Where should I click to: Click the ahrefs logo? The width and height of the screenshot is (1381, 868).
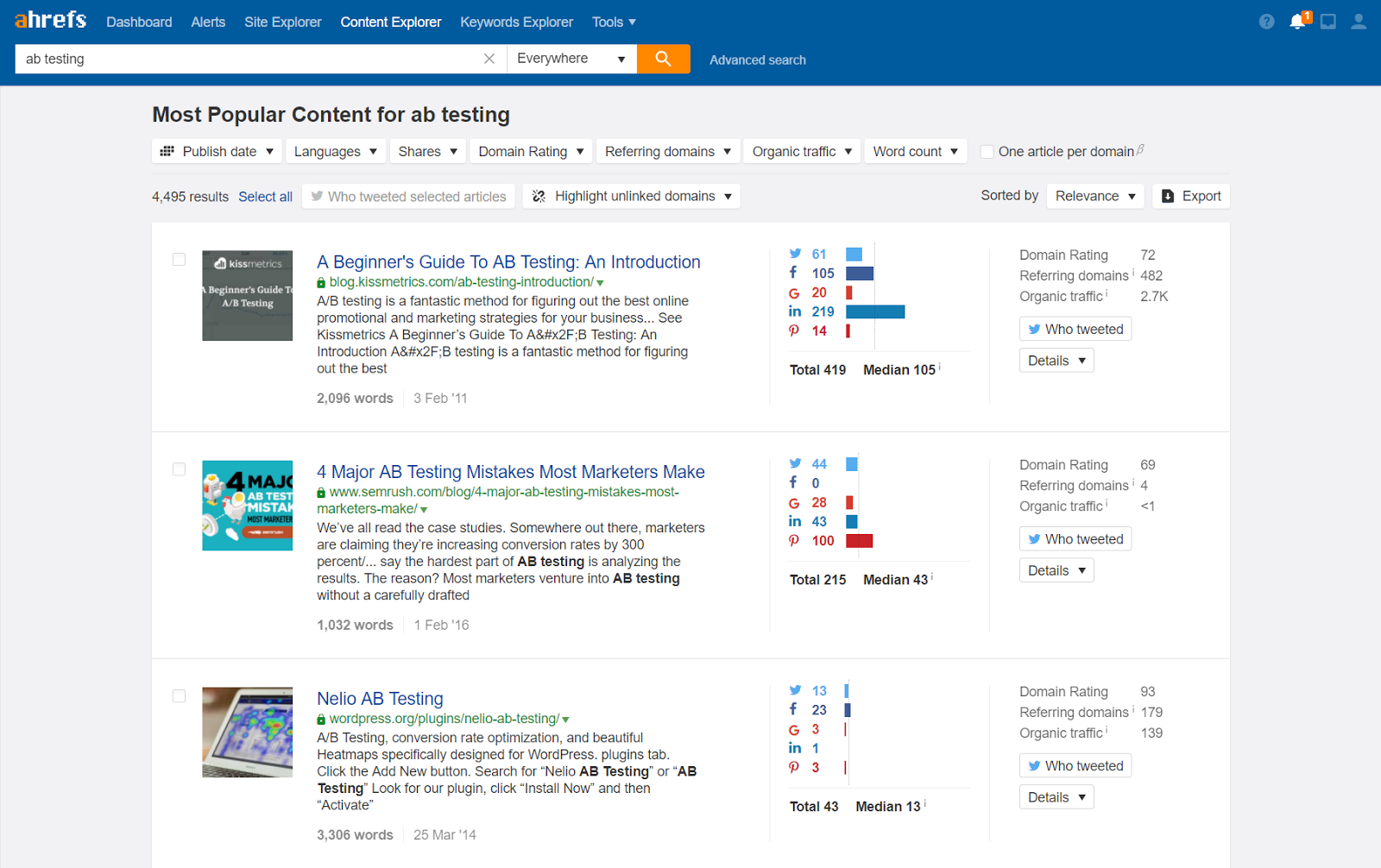tap(50, 20)
